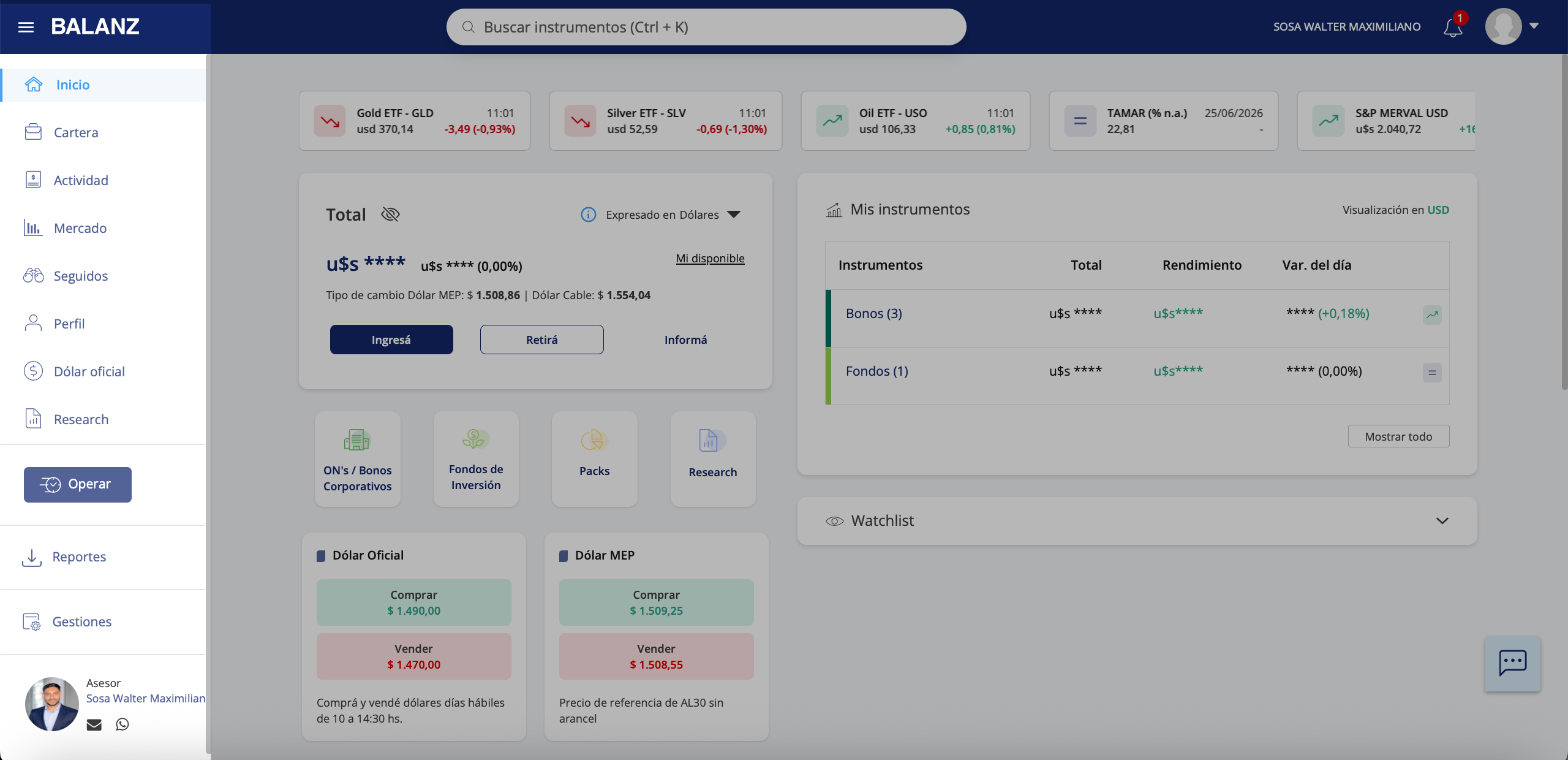Click the info icon beside Expresado en Dólares

pyautogui.click(x=588, y=215)
